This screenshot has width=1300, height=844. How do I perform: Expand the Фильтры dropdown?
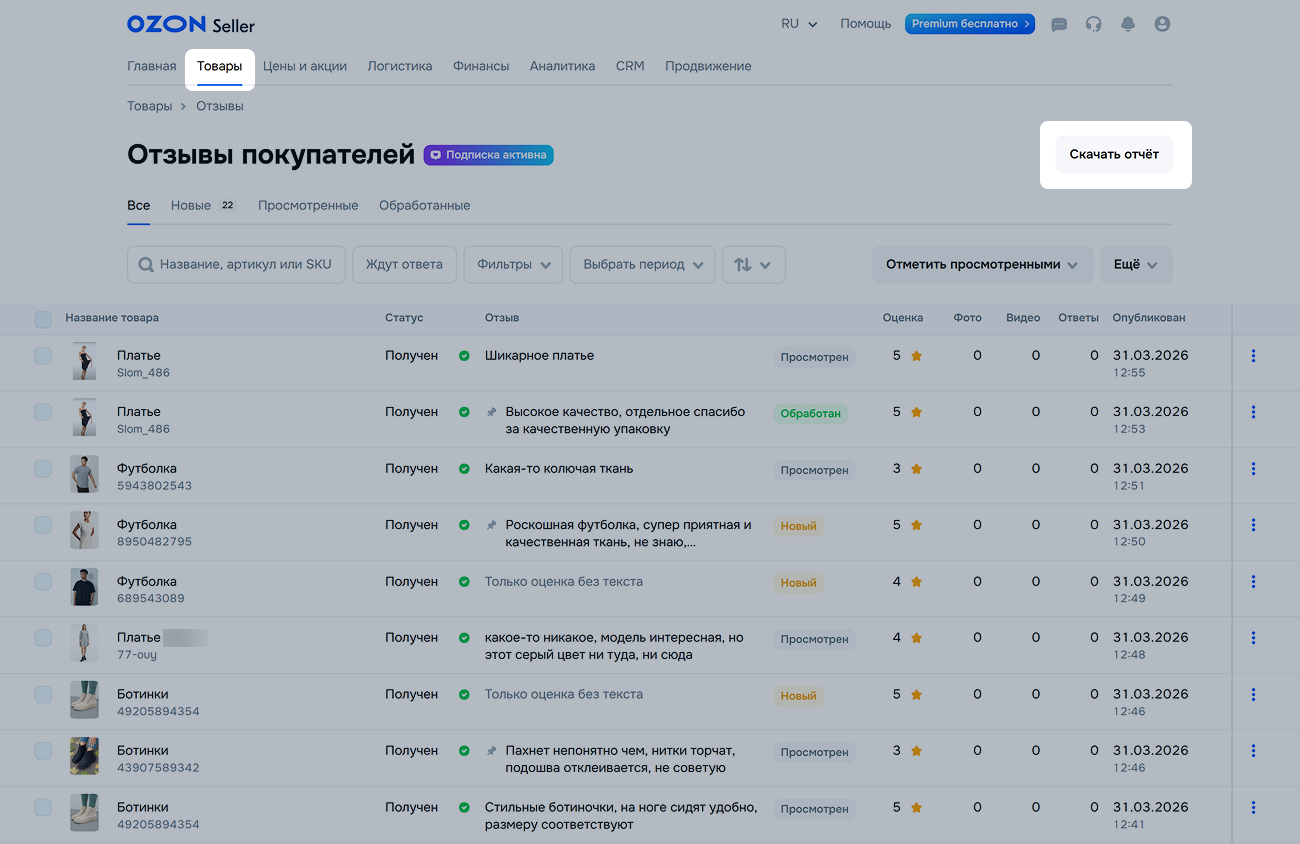click(513, 265)
